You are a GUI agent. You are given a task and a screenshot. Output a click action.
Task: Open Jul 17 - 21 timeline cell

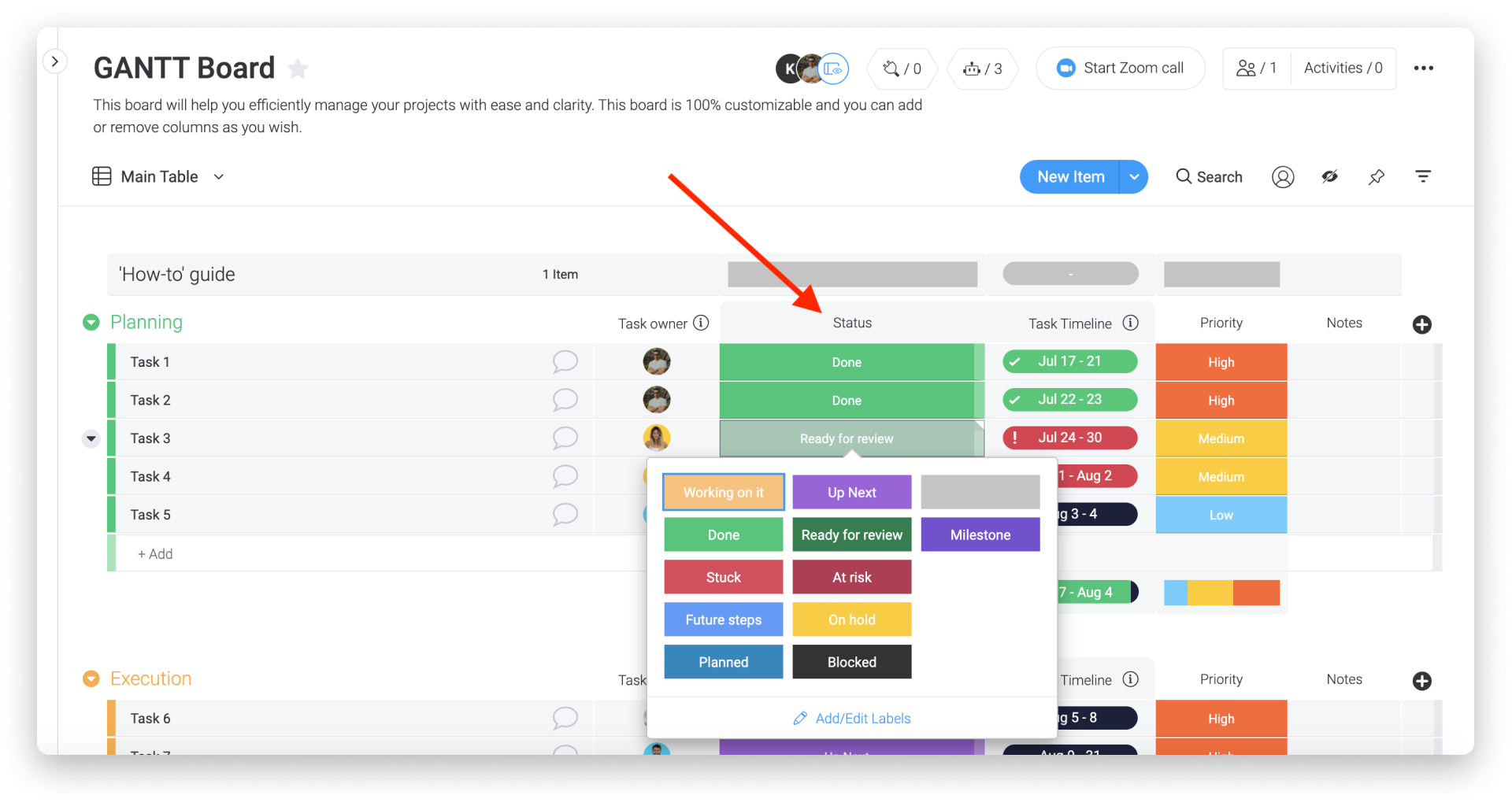coord(1069,361)
